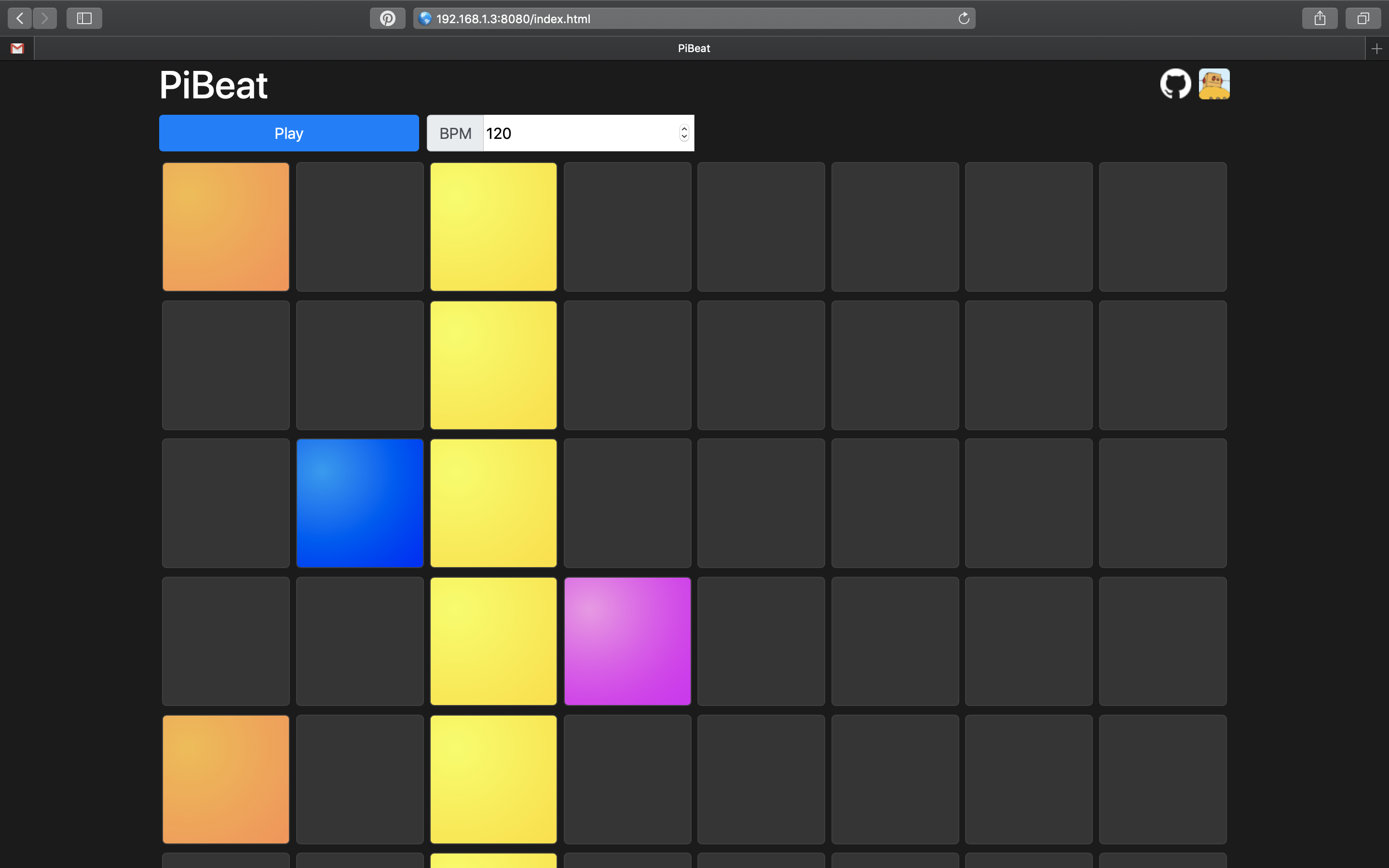Open the PiBeat GitHub repository

pos(1175,84)
